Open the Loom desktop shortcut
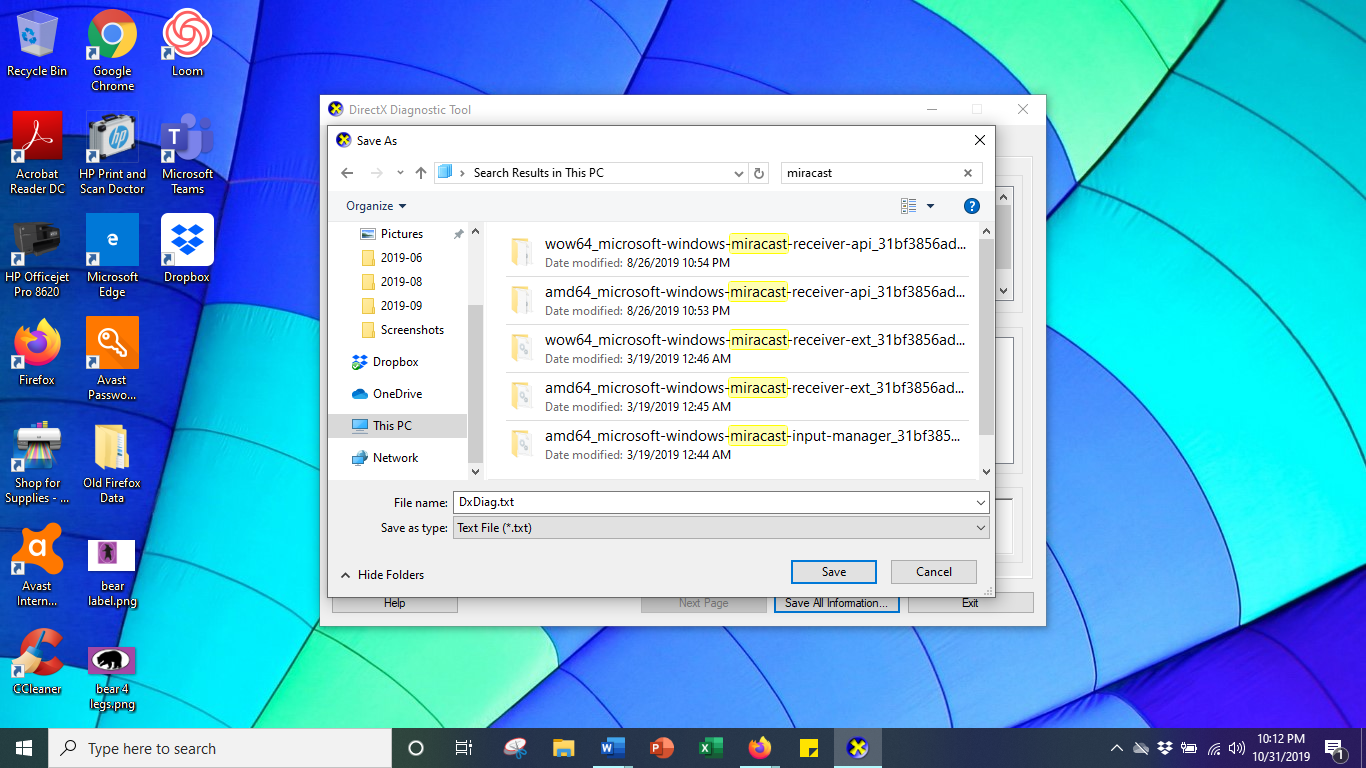 [187, 44]
